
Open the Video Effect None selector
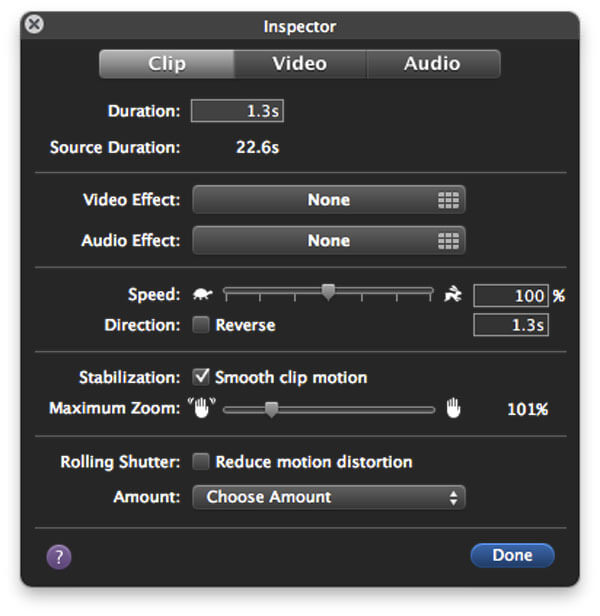329,200
